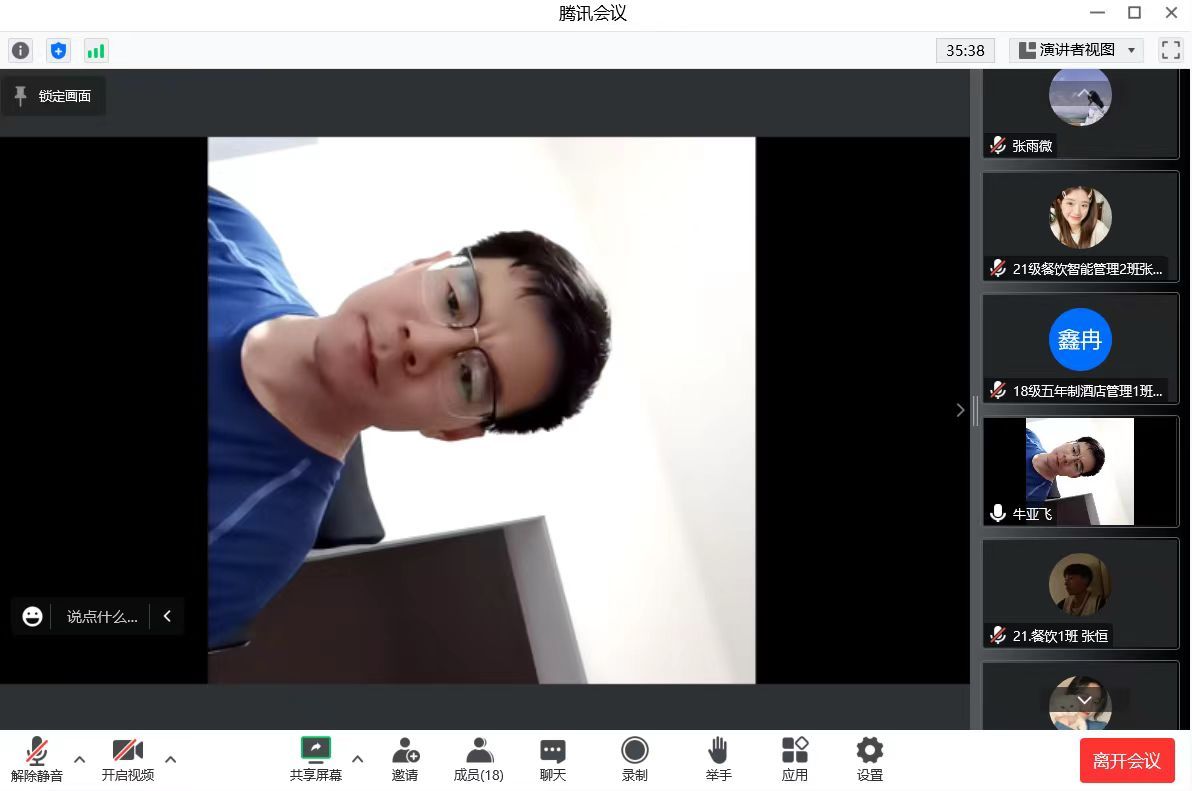Turn on camera via 开启视频
This screenshot has width=1192, height=791.
(128, 759)
